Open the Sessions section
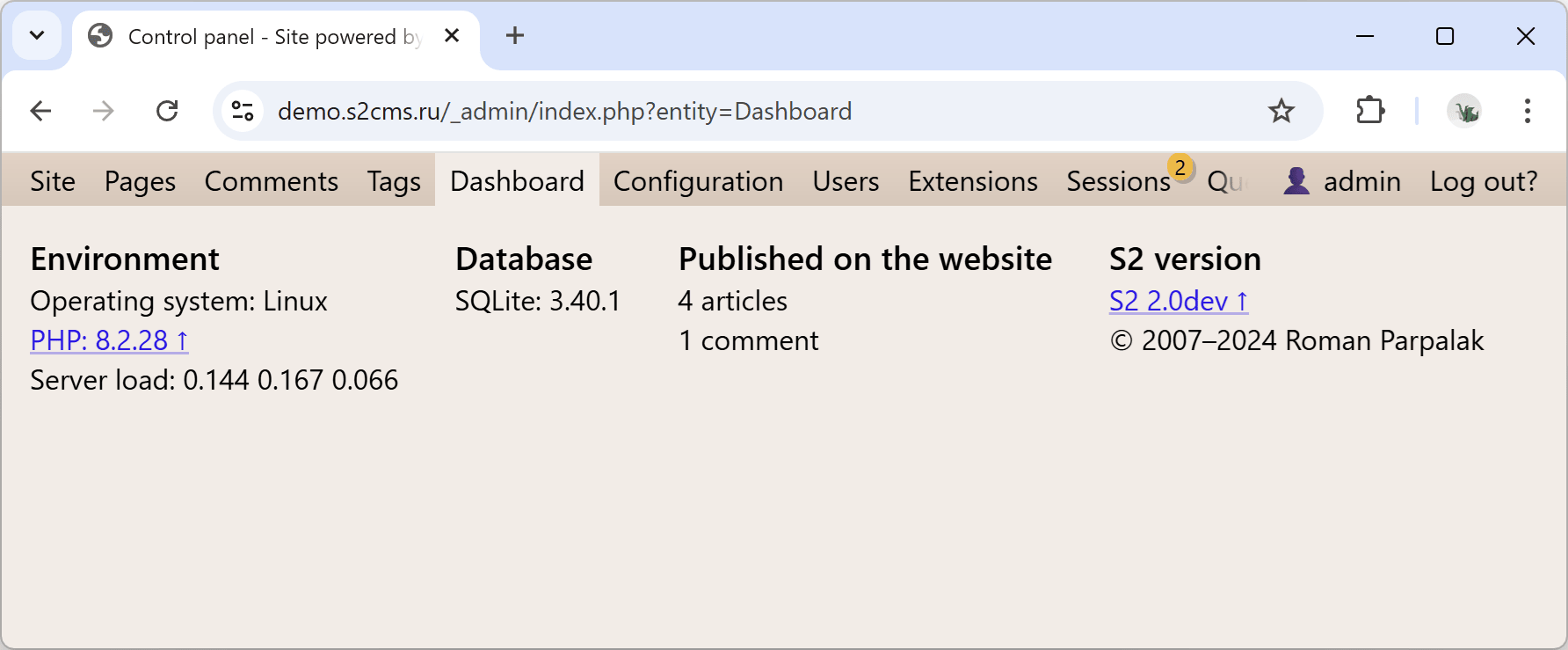Viewport: 1568px width, 650px height. [x=1118, y=181]
